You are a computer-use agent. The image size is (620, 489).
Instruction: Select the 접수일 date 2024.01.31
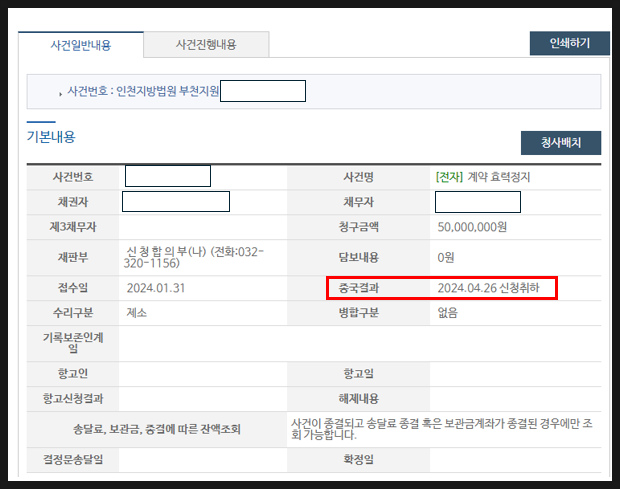pos(155,288)
